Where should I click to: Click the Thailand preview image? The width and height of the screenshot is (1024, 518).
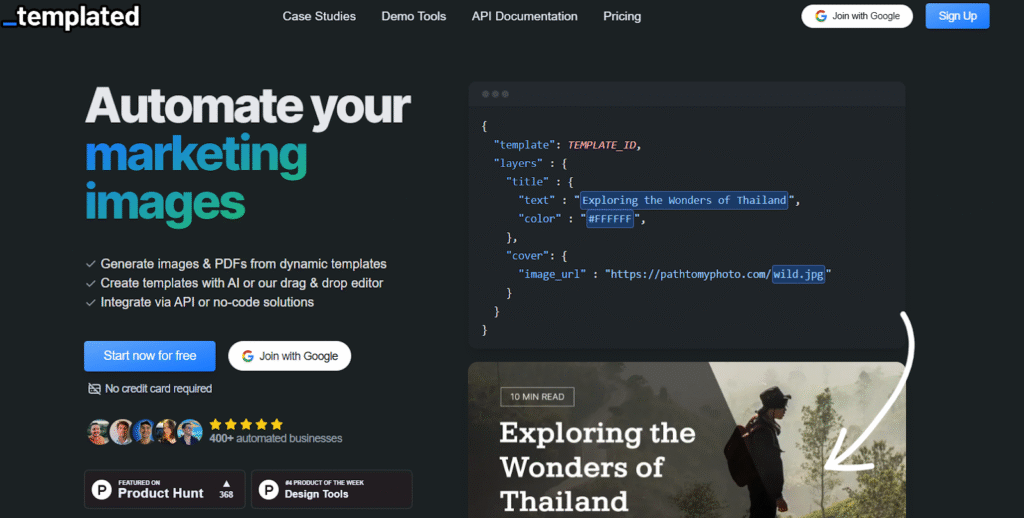(x=686, y=440)
